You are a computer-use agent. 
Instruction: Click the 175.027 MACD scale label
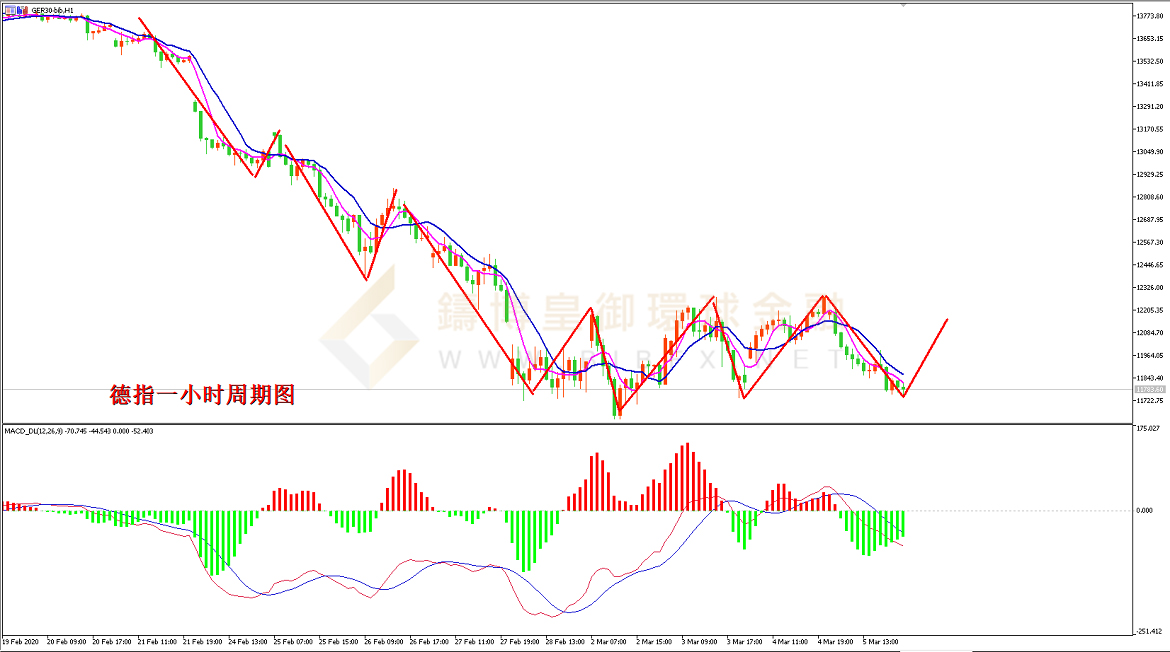[x=1146, y=428]
